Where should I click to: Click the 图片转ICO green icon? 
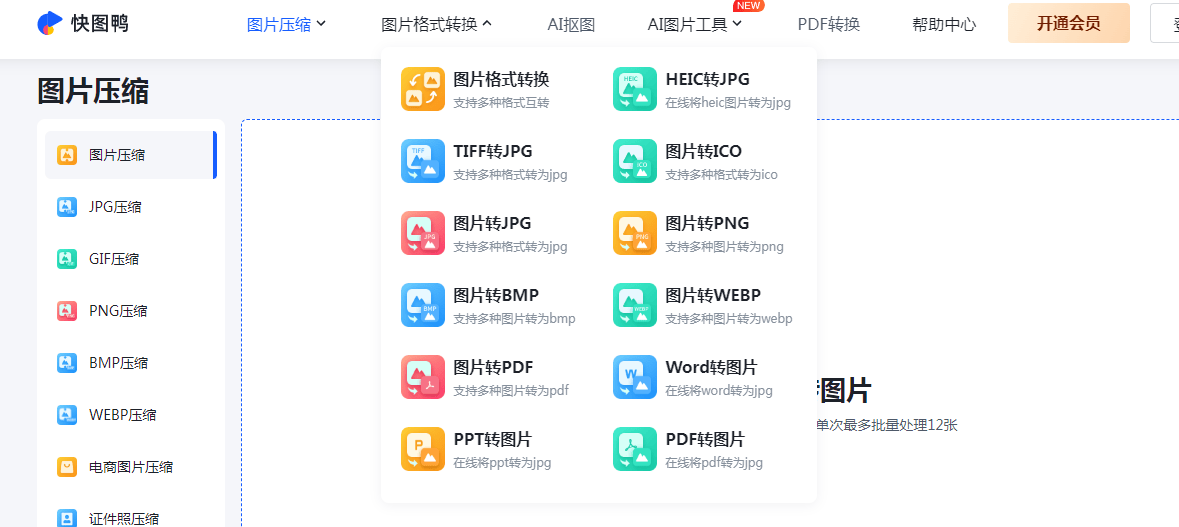635,161
